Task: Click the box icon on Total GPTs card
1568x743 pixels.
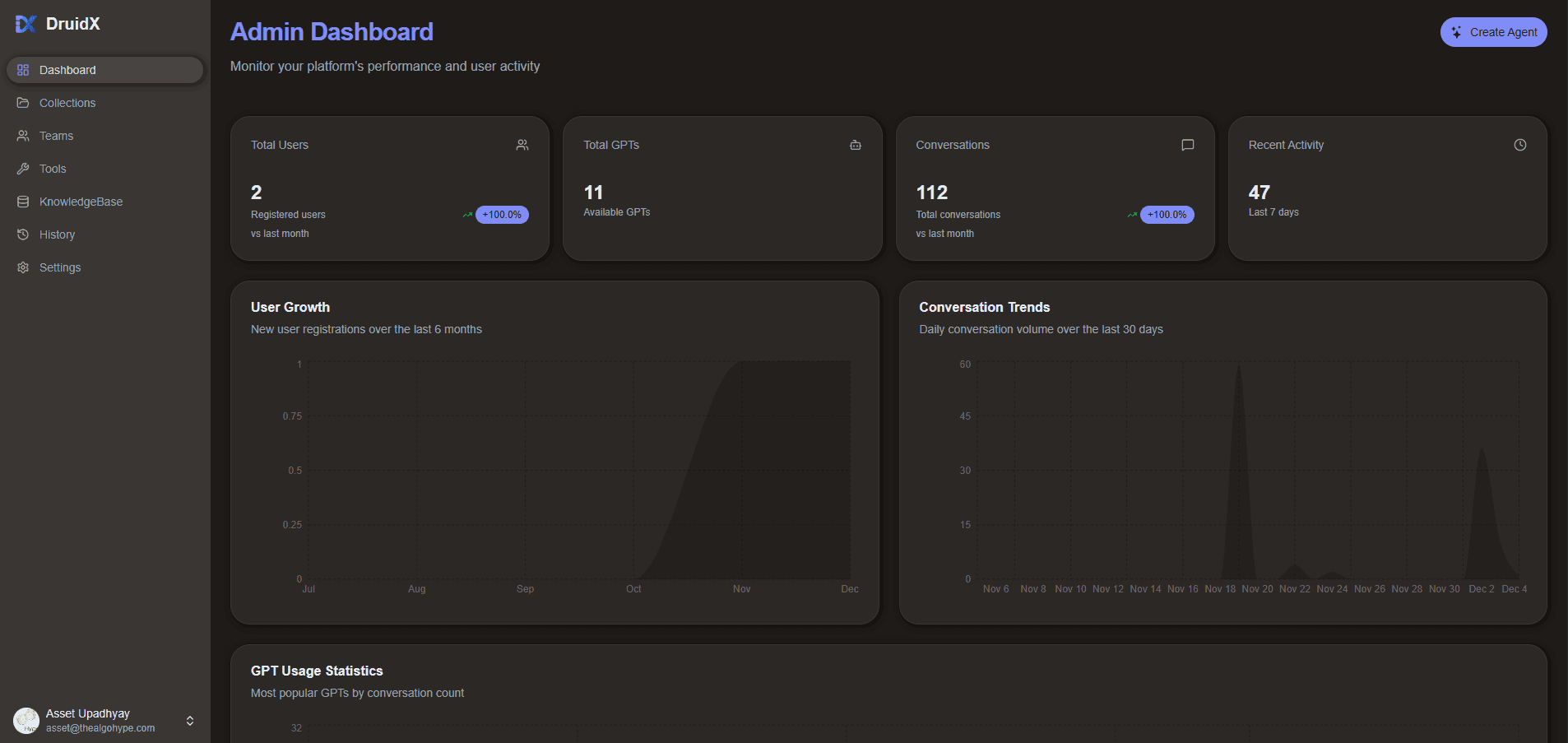Action: [x=856, y=145]
